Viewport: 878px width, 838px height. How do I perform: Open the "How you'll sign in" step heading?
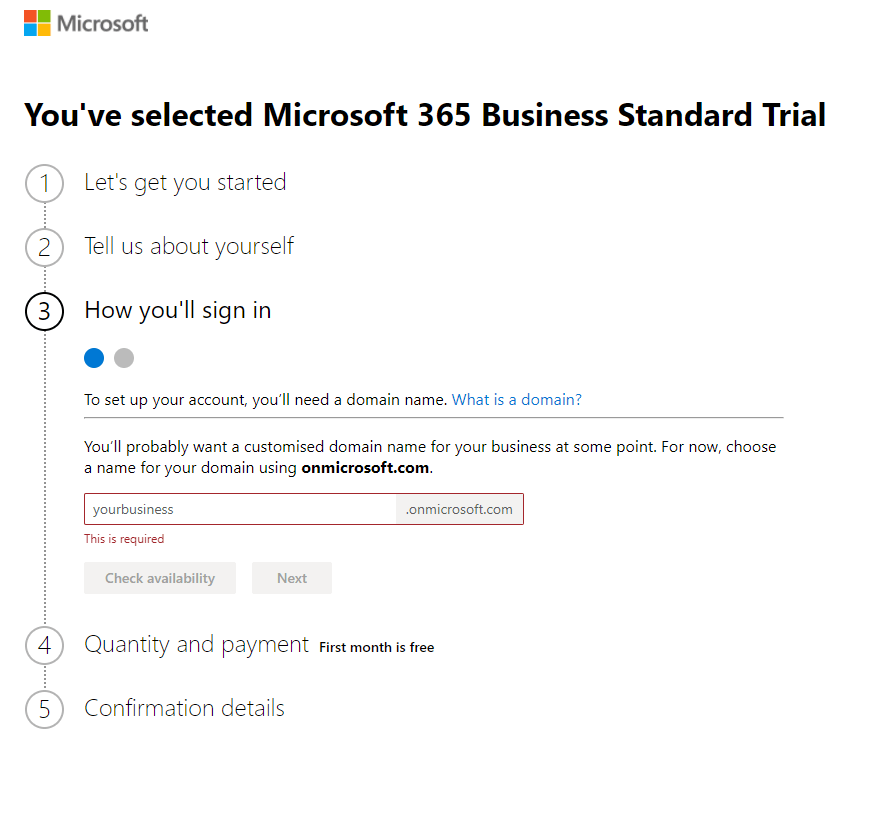tap(178, 310)
